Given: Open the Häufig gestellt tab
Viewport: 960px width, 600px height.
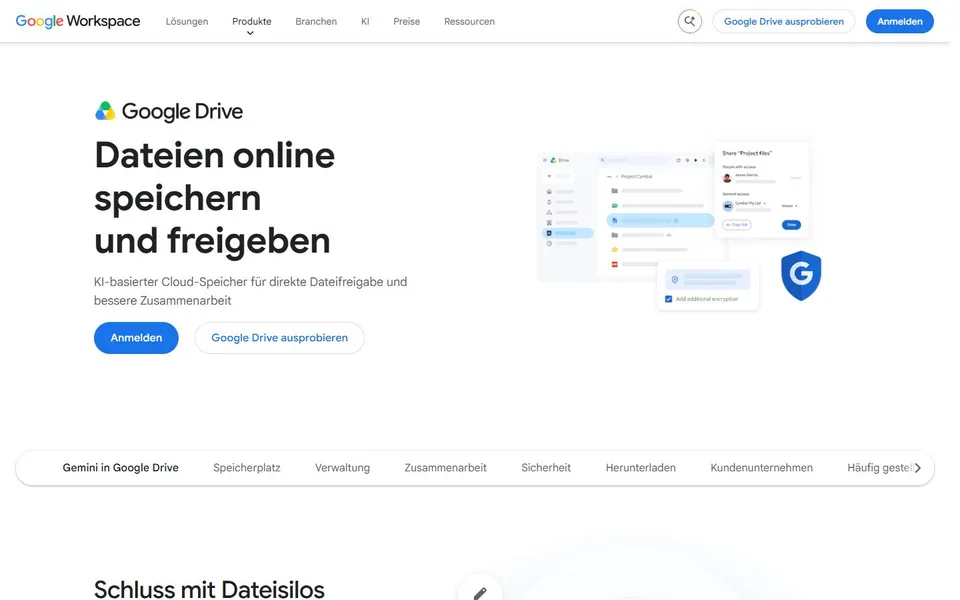Looking at the screenshot, I should (879, 468).
